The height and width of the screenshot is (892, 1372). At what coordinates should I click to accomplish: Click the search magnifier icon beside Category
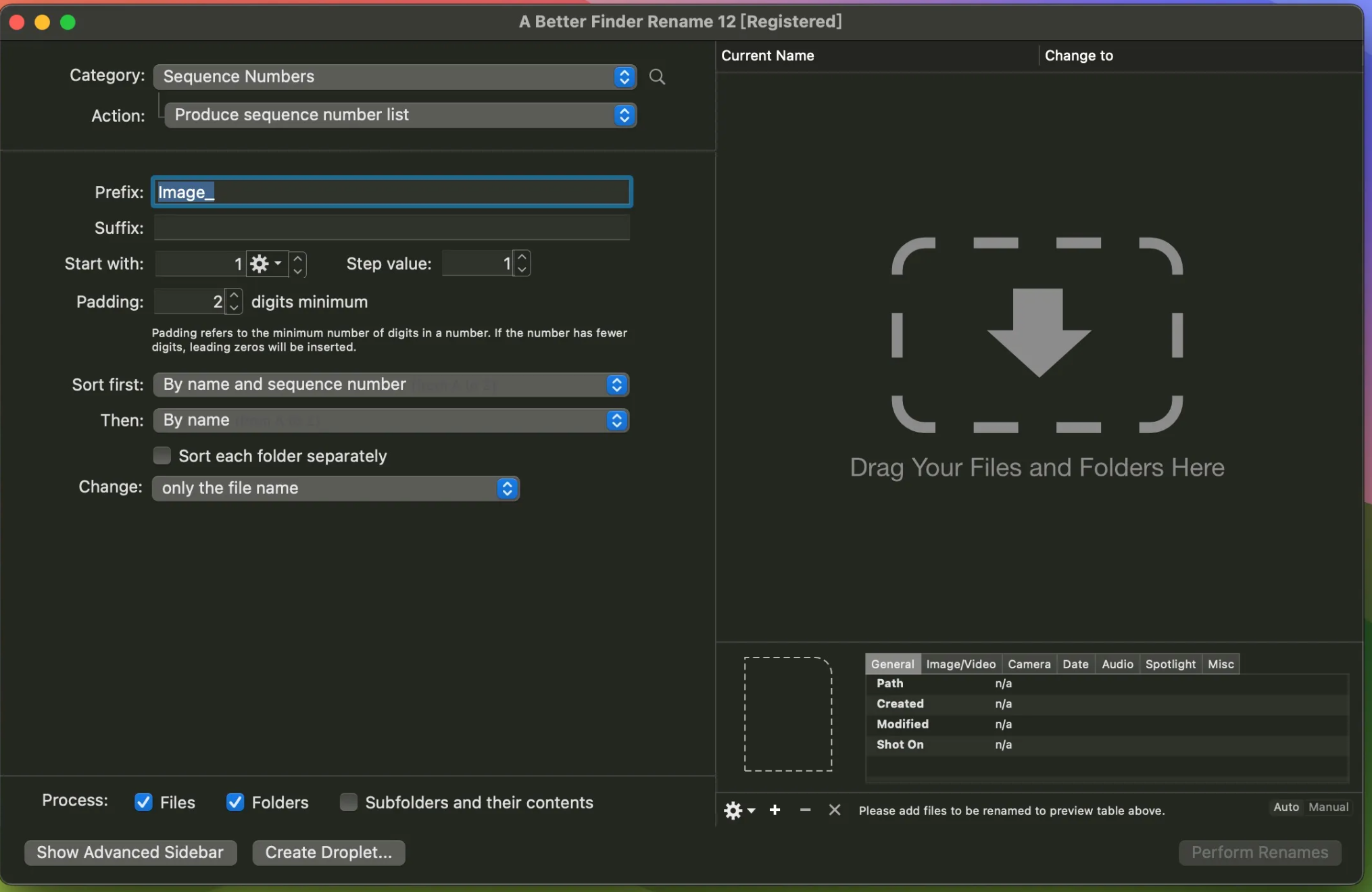click(657, 76)
